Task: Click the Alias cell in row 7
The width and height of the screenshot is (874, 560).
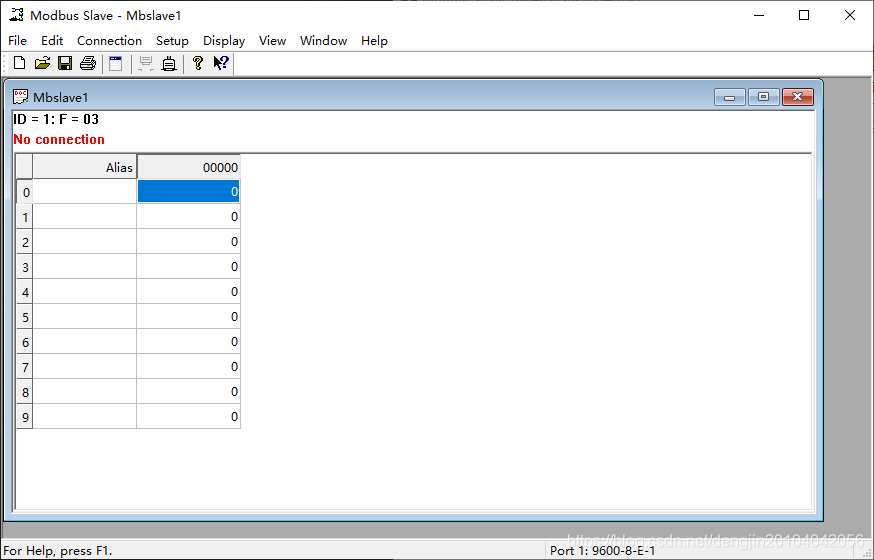Action: coord(85,367)
